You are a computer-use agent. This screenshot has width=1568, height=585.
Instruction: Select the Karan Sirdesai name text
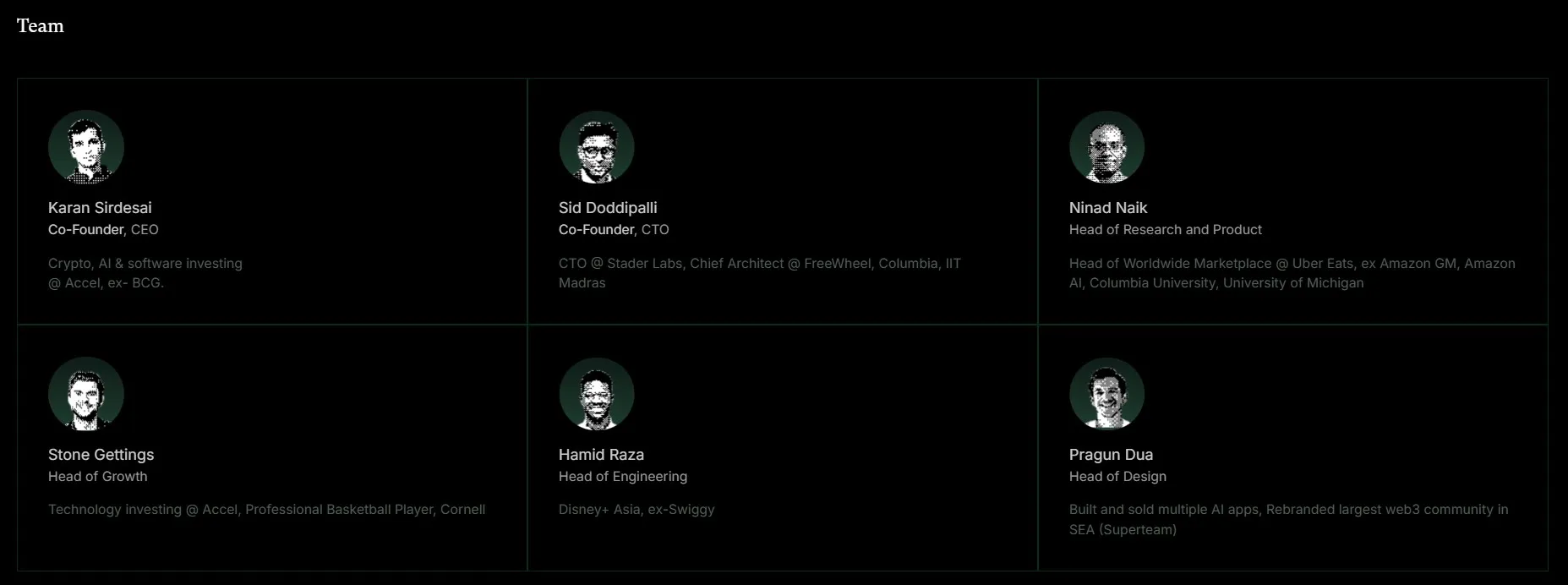(100, 208)
